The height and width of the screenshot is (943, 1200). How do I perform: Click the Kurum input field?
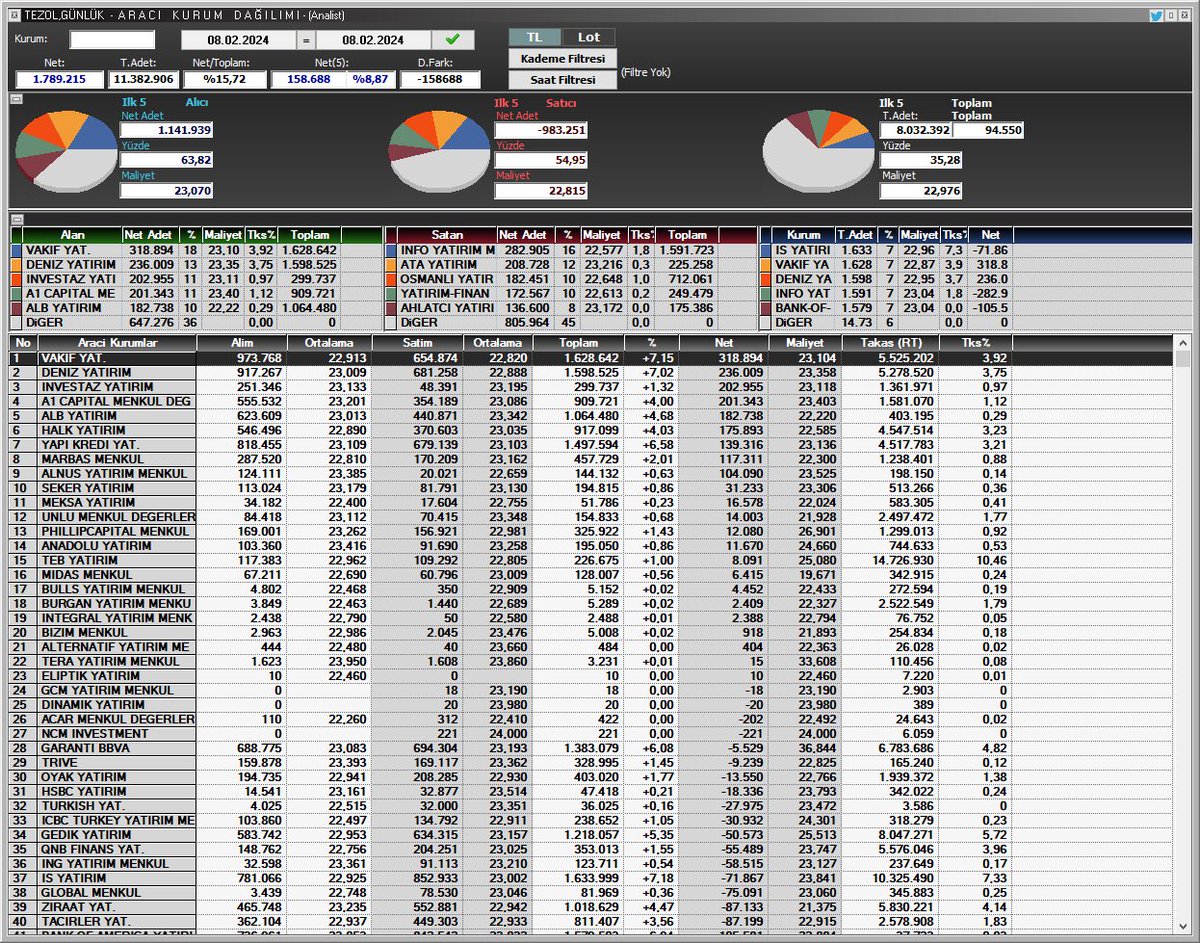tap(112, 40)
